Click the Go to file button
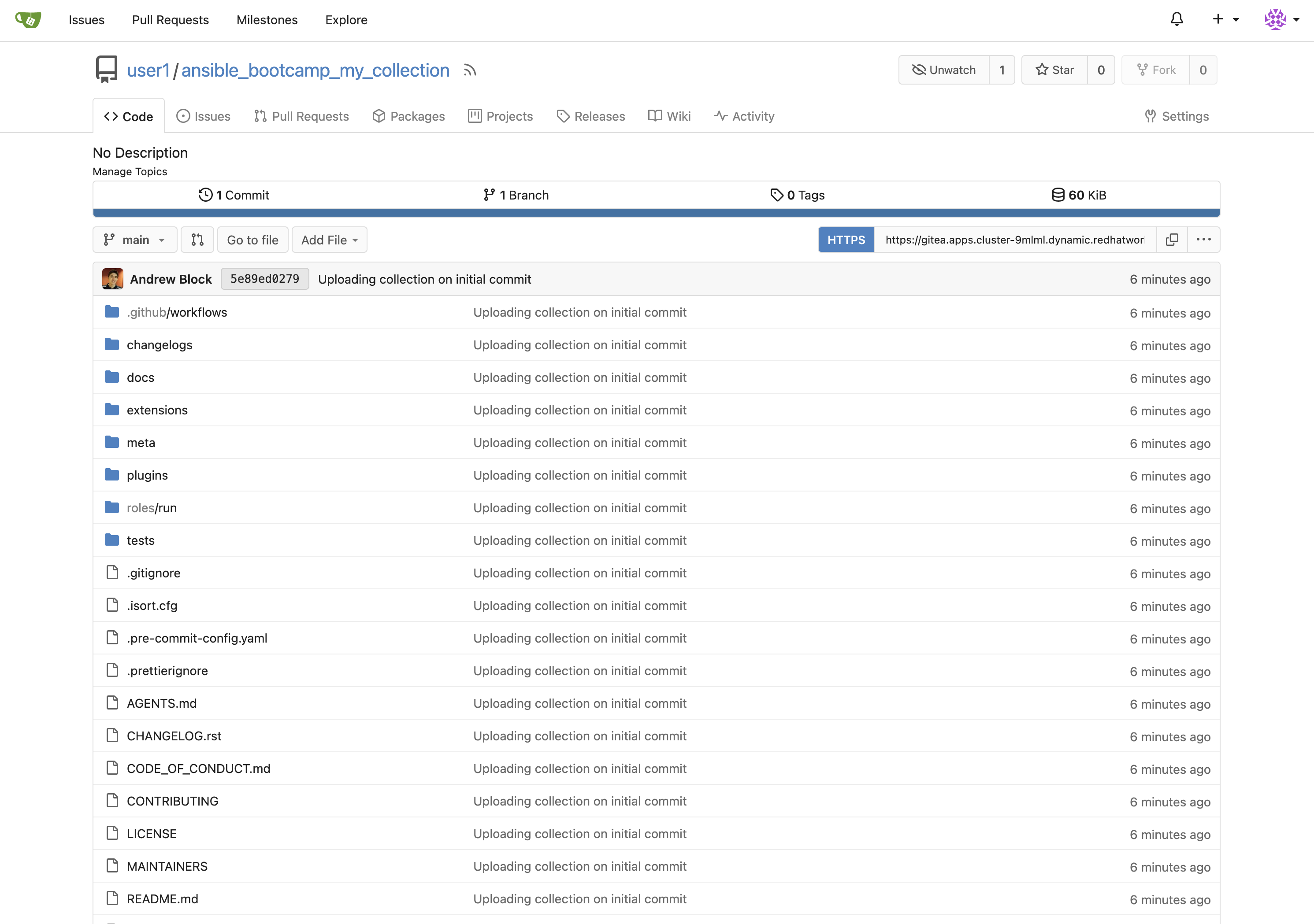The image size is (1314, 924). point(252,239)
